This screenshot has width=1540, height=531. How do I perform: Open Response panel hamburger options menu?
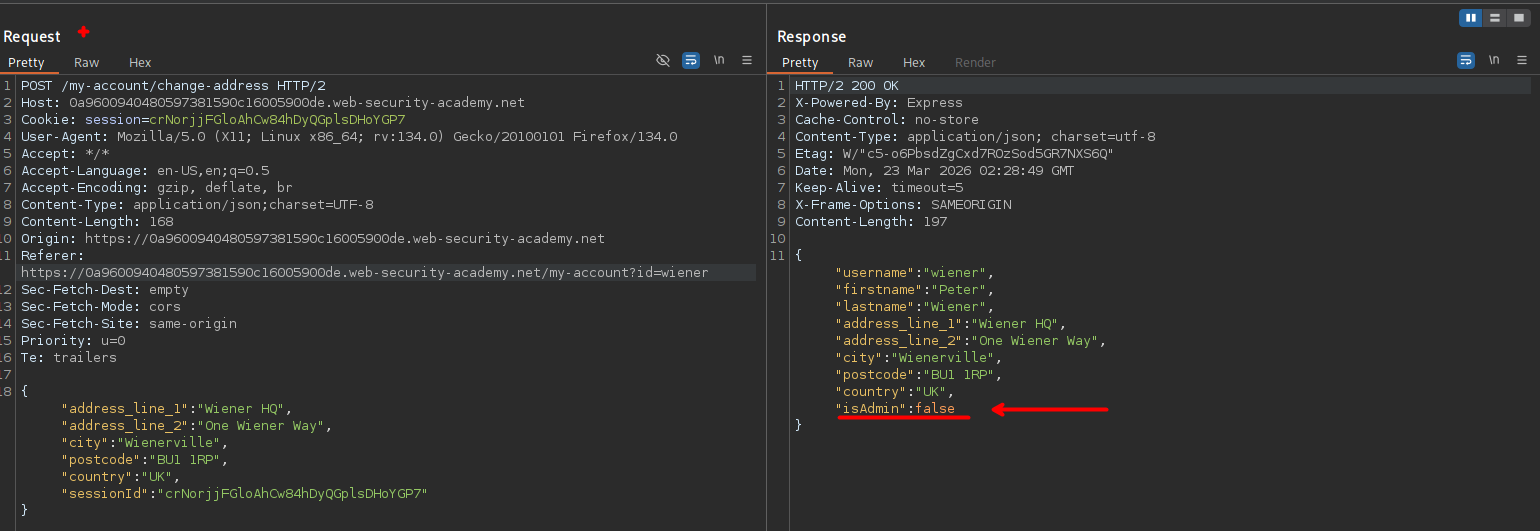pos(1521,61)
